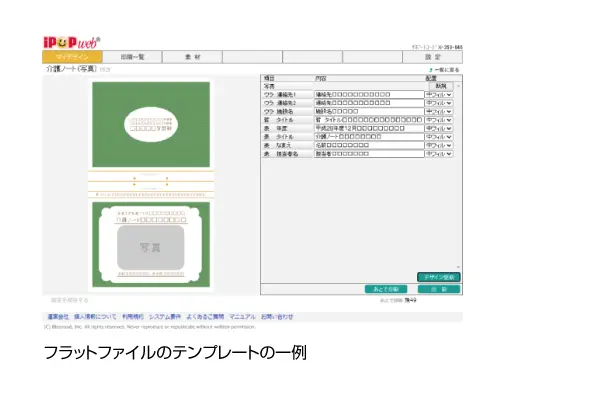Screen dimensions: 600x400
Task: Switch to the 印刷一覧 tab
Action: [132, 57]
